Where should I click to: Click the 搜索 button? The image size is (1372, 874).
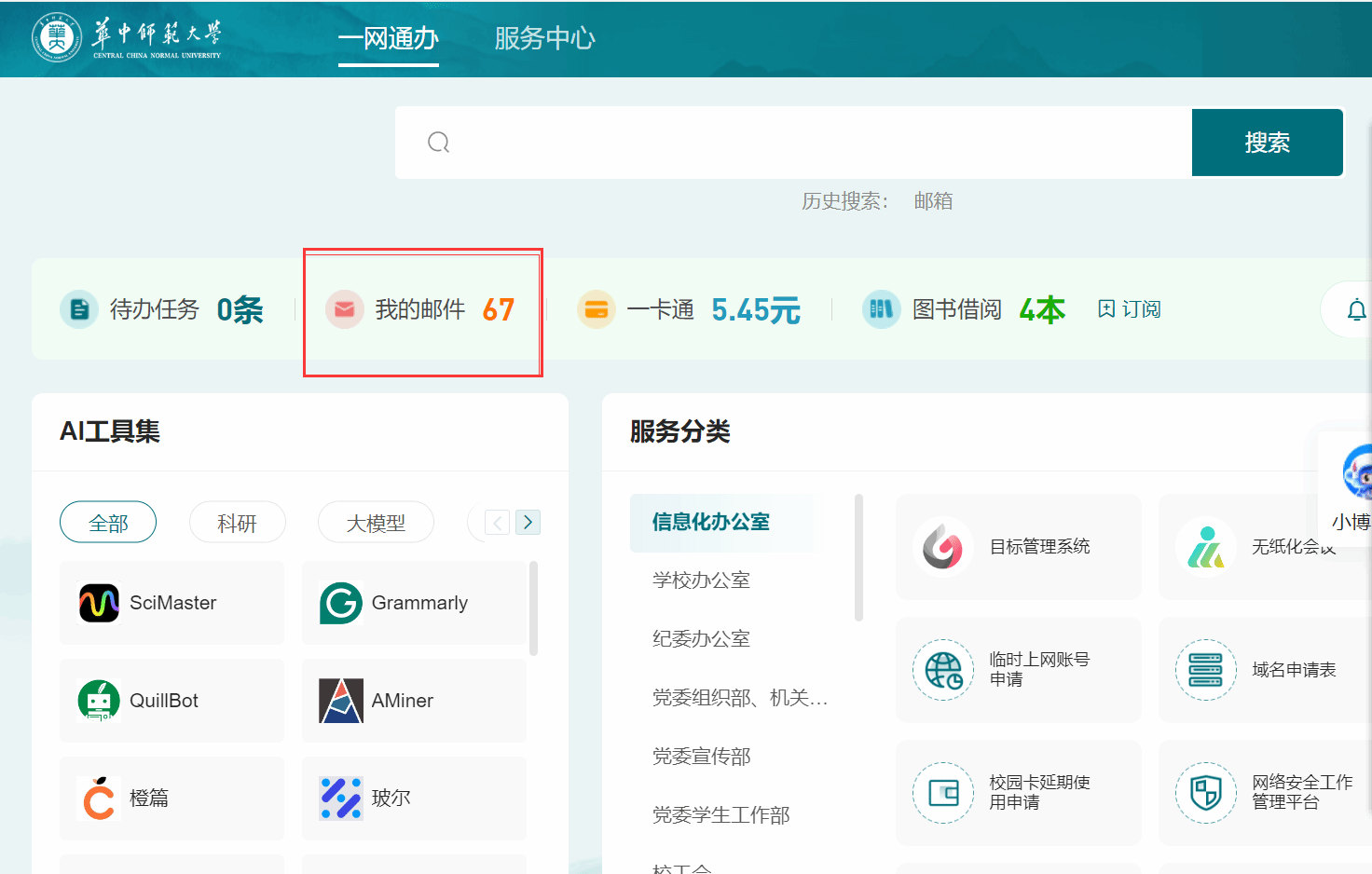[x=1268, y=143]
